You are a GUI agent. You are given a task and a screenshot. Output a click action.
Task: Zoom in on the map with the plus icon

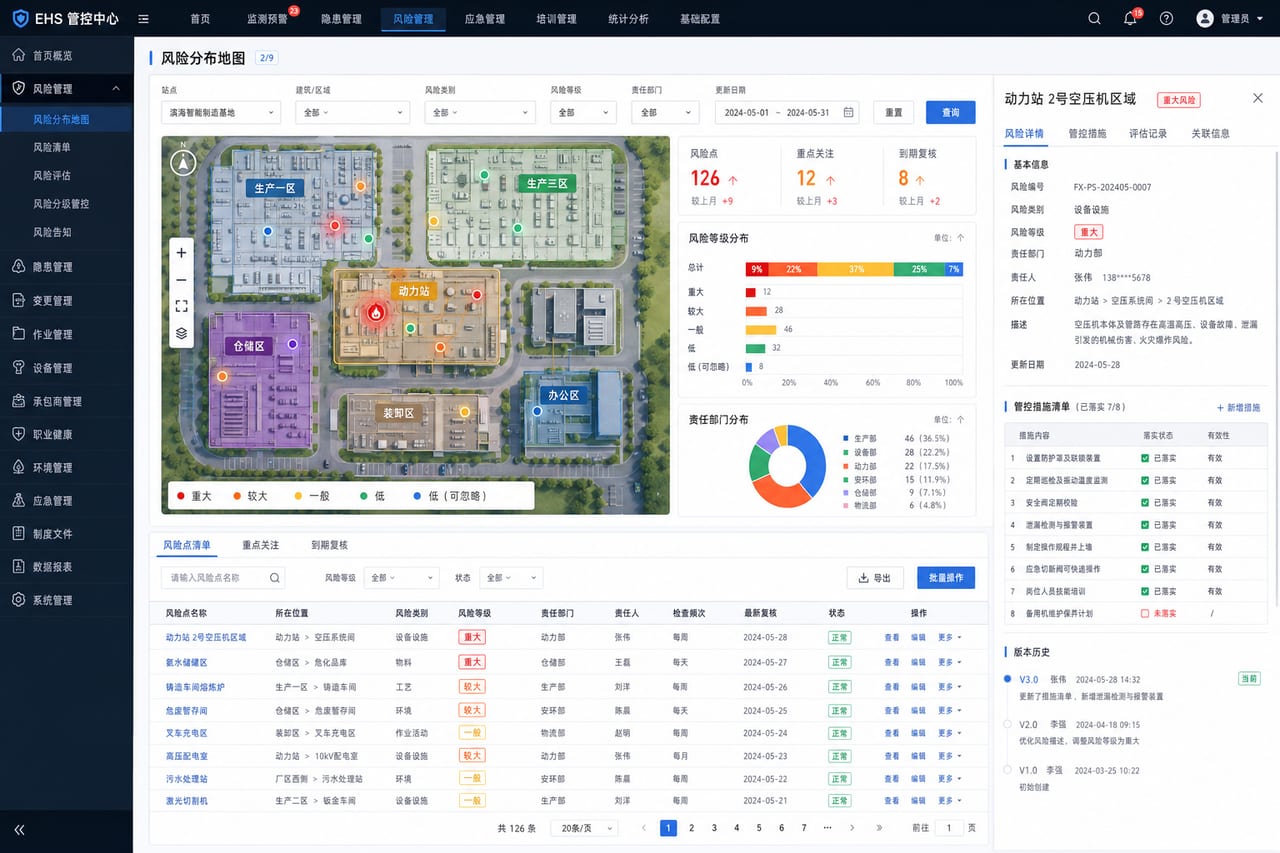point(181,253)
